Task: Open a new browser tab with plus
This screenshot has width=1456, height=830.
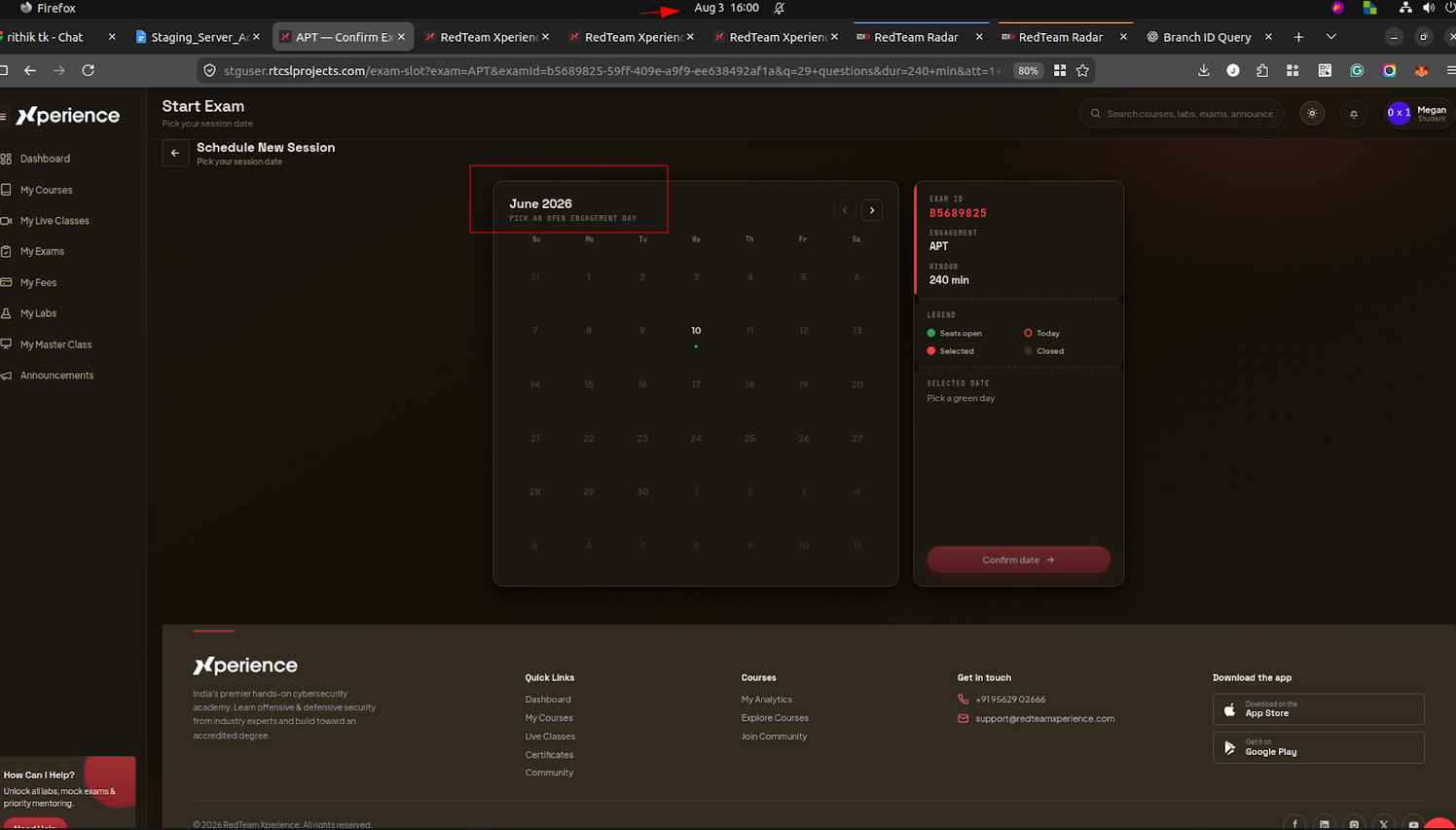Action: (1298, 37)
